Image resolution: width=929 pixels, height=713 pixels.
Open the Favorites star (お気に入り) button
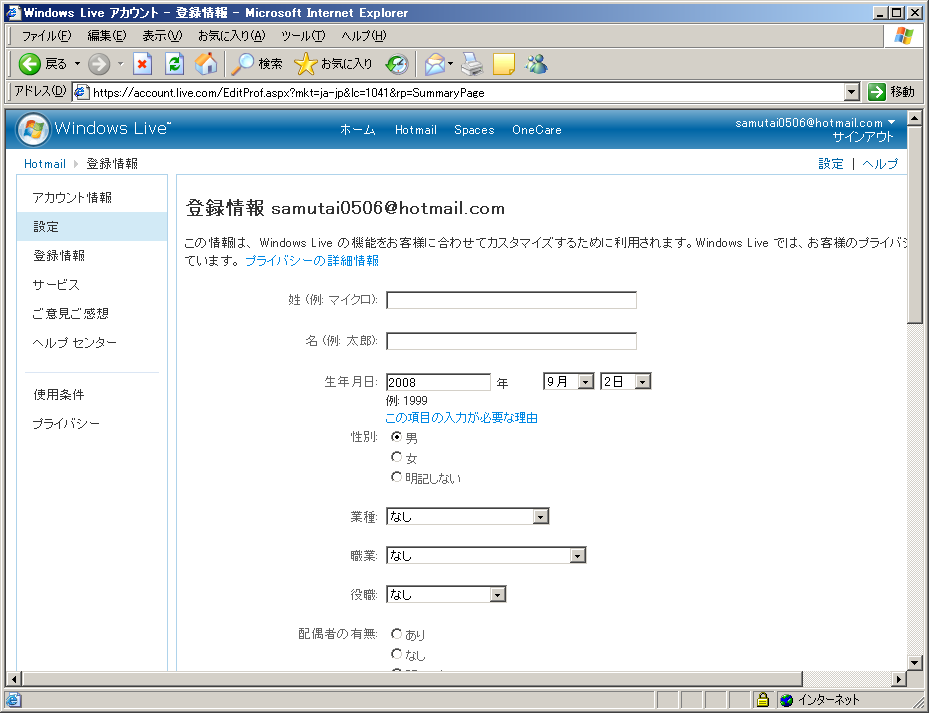(x=333, y=64)
